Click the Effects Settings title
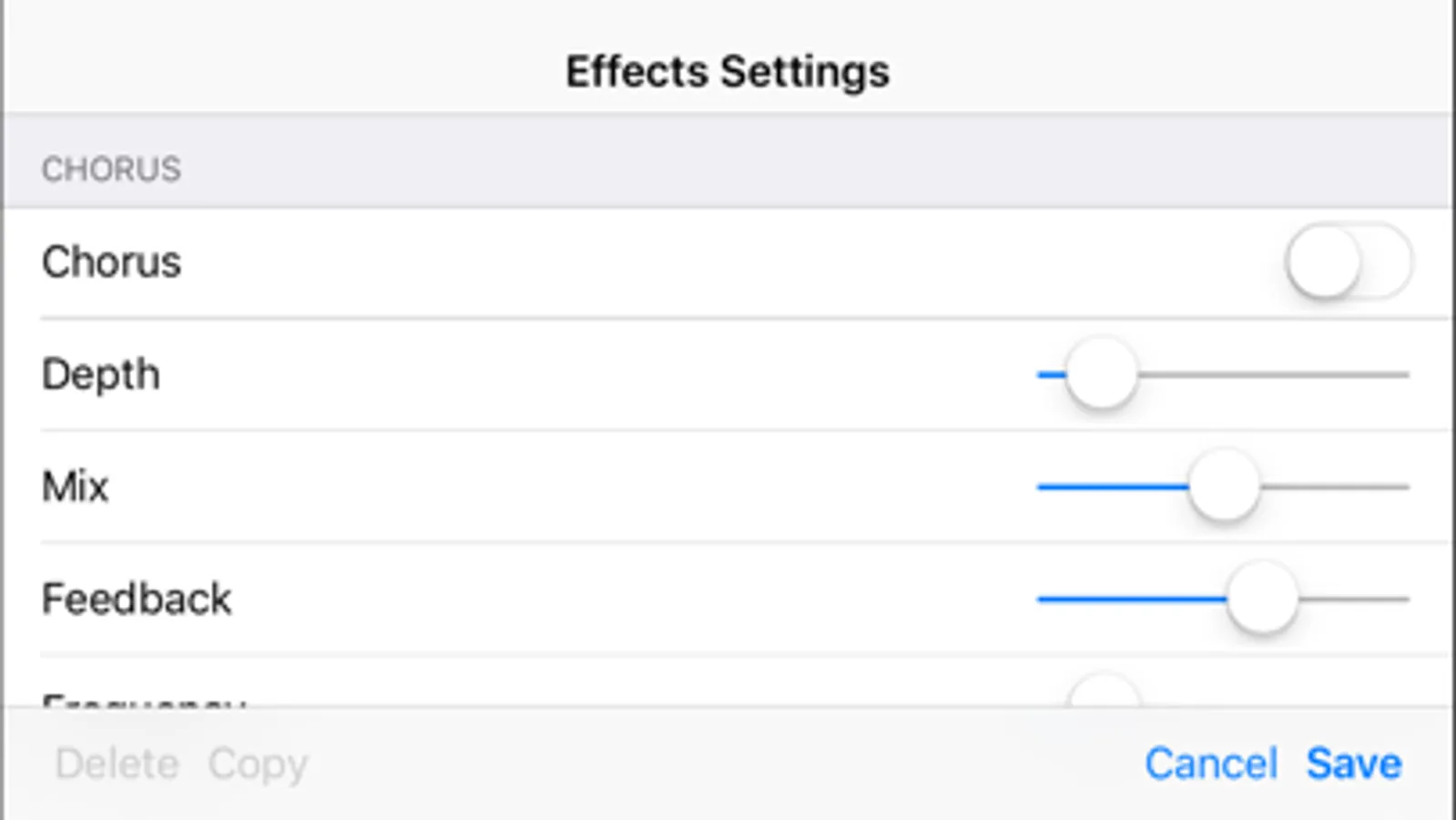Image resolution: width=1456 pixels, height=820 pixels. 727,72
